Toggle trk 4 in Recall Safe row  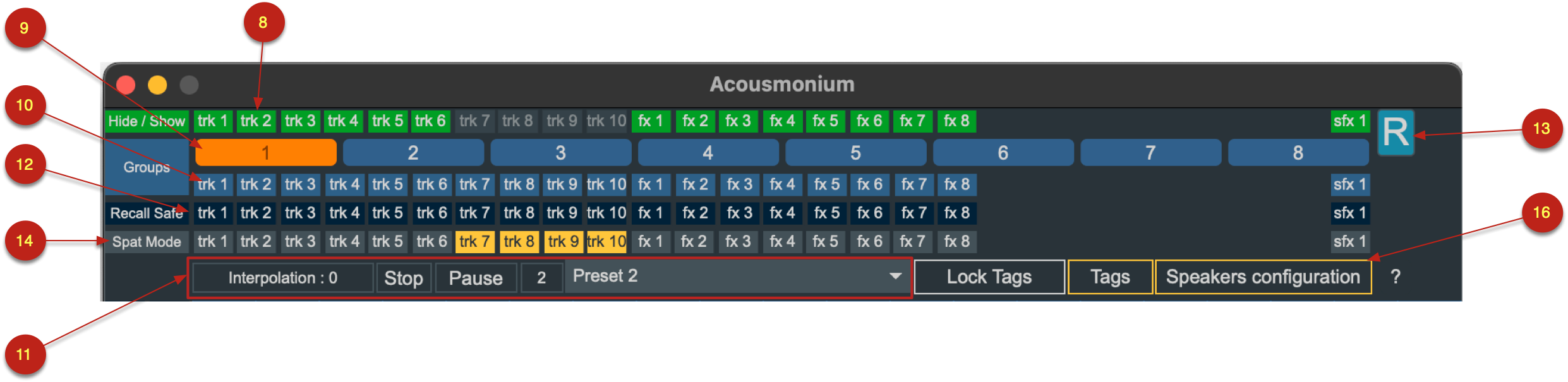(x=344, y=213)
